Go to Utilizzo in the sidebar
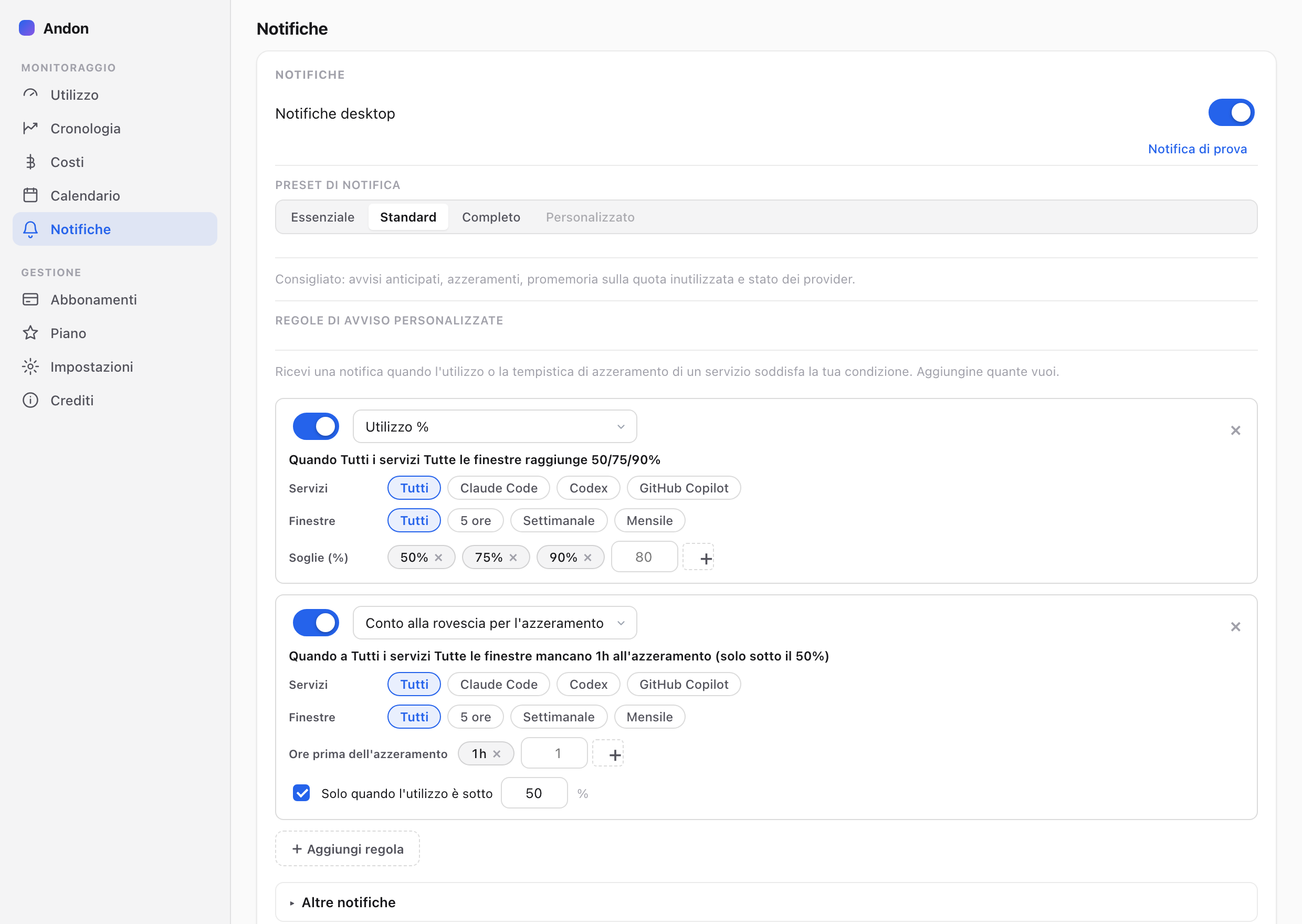 (x=115, y=94)
